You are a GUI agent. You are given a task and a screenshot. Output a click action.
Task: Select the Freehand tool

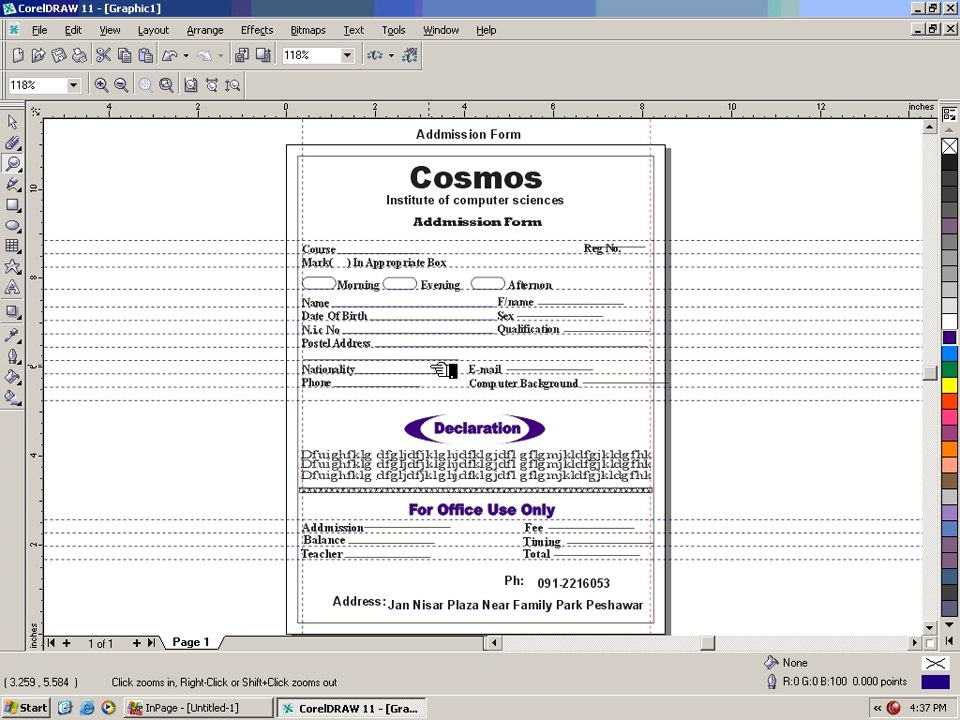tap(12, 184)
